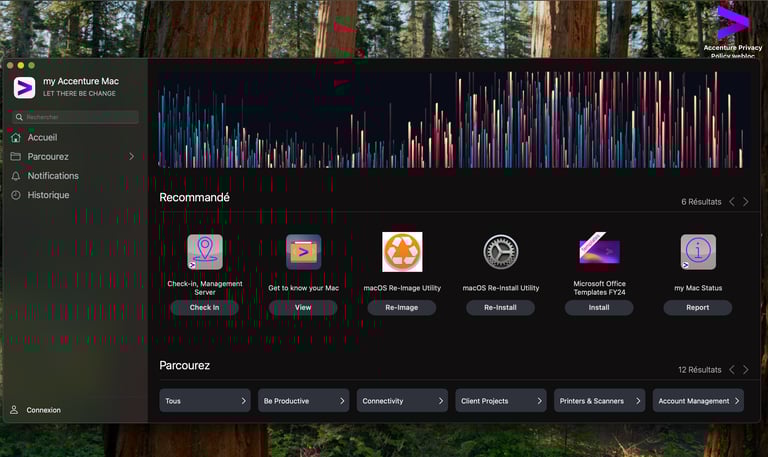
Task: Click the 6 Résultats label
Action: coord(701,202)
